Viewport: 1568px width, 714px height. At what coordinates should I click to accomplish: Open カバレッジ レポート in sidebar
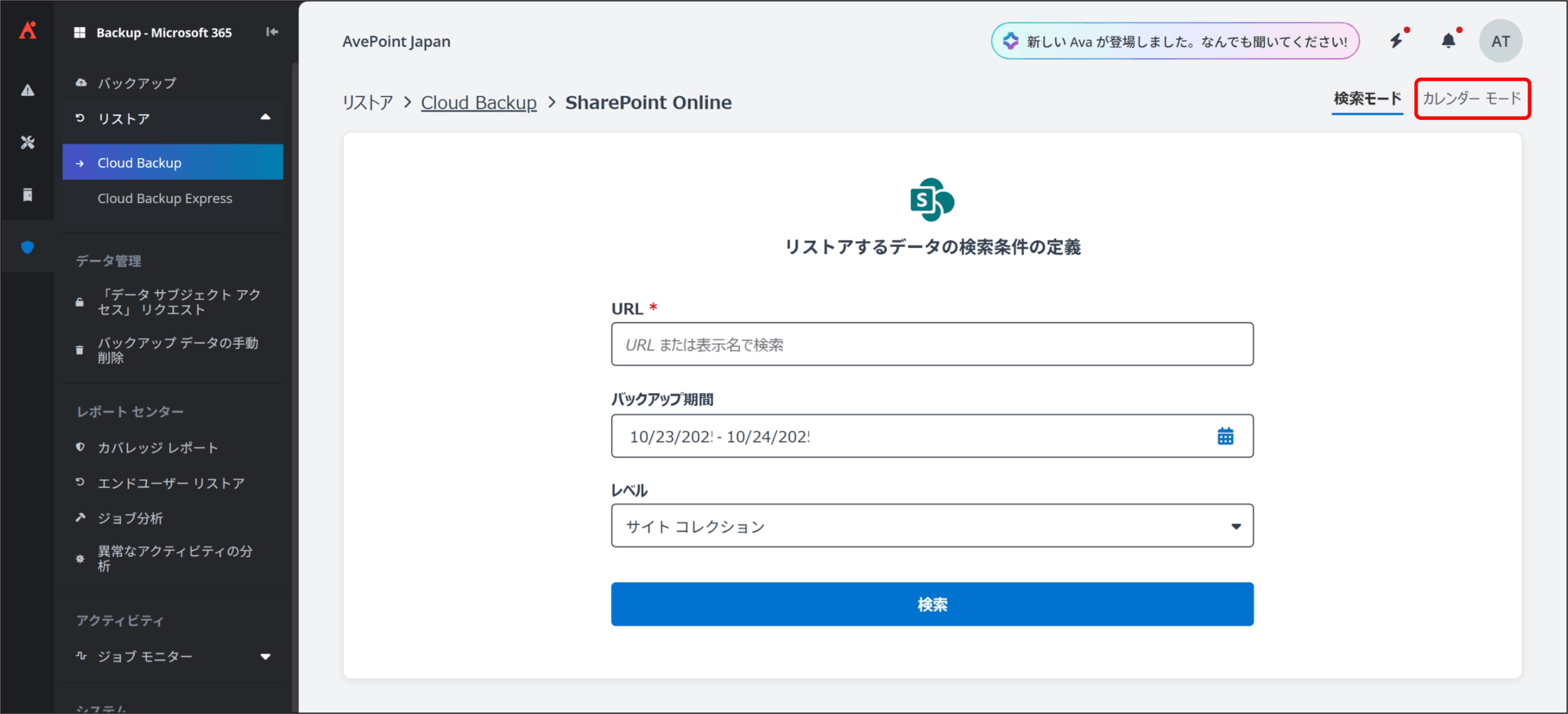click(x=158, y=448)
